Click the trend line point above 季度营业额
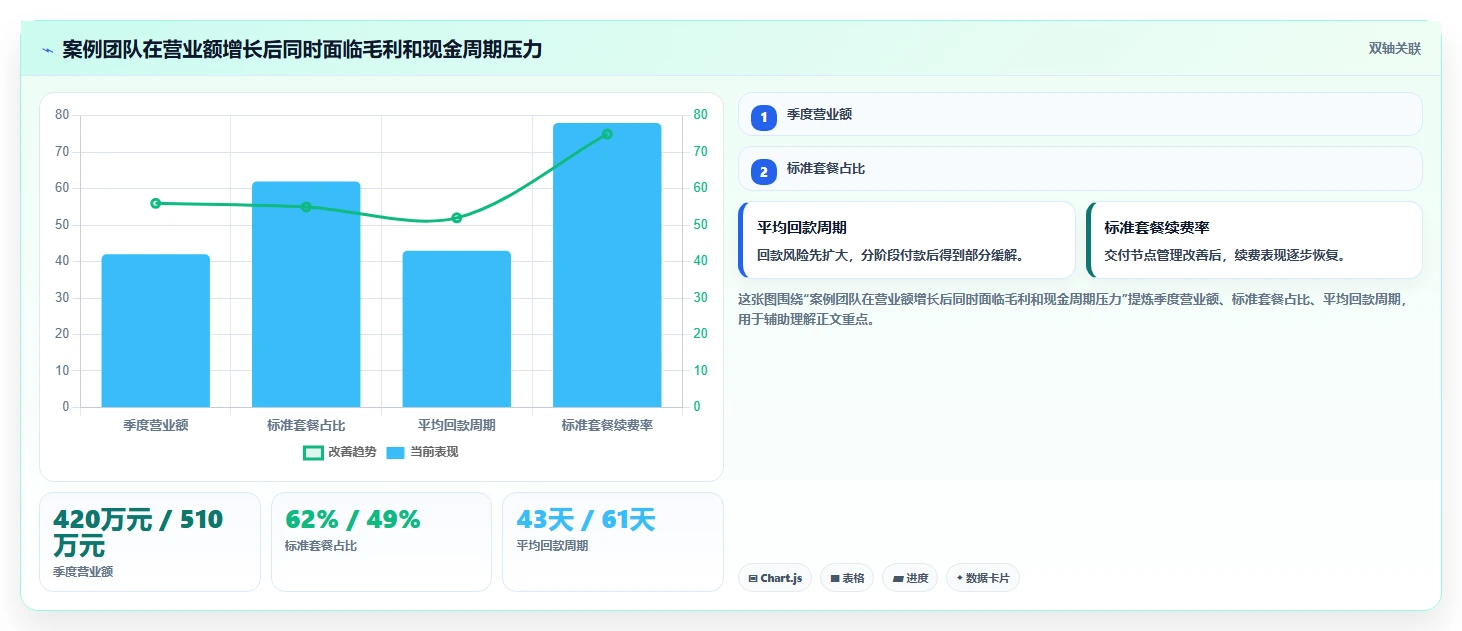 (156, 203)
